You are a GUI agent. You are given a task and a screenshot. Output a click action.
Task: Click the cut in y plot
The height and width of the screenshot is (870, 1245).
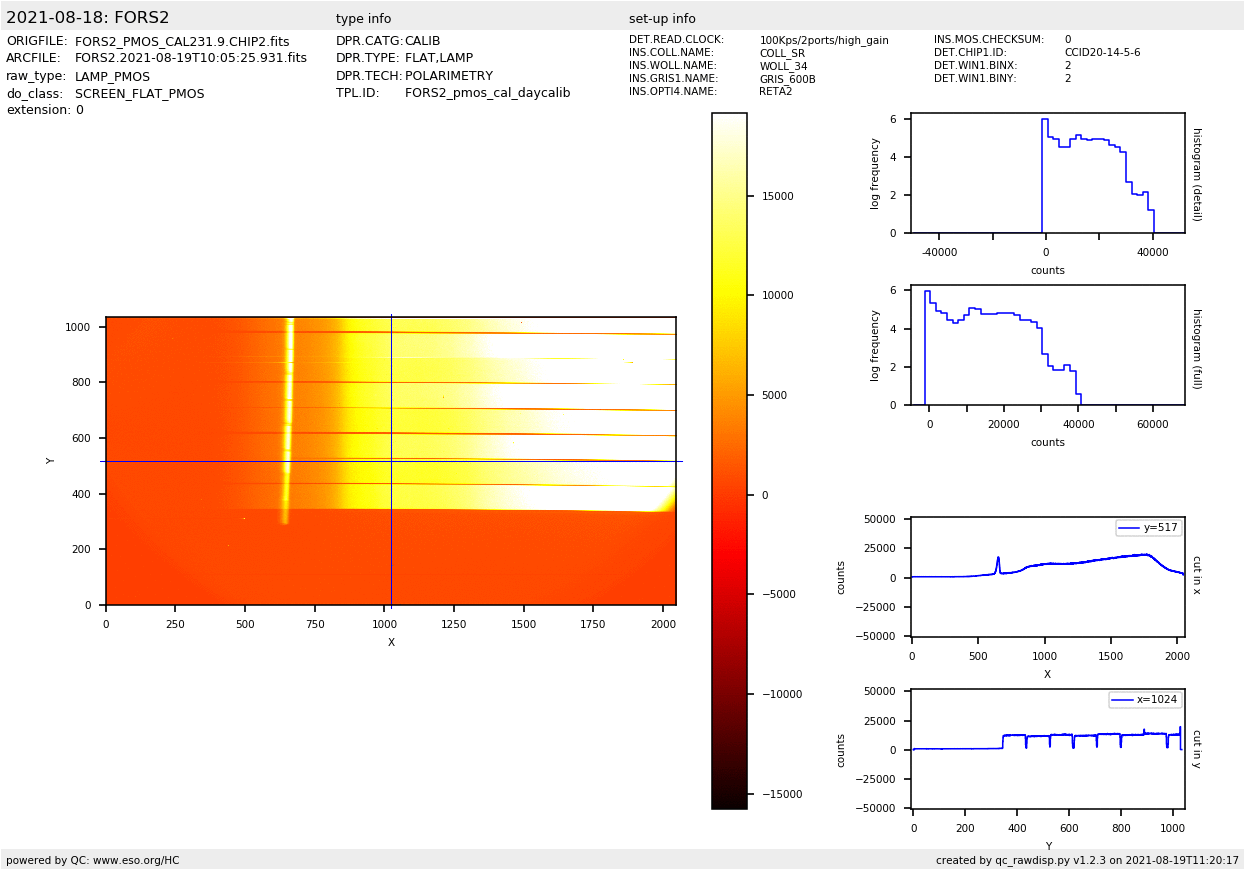point(1047,748)
